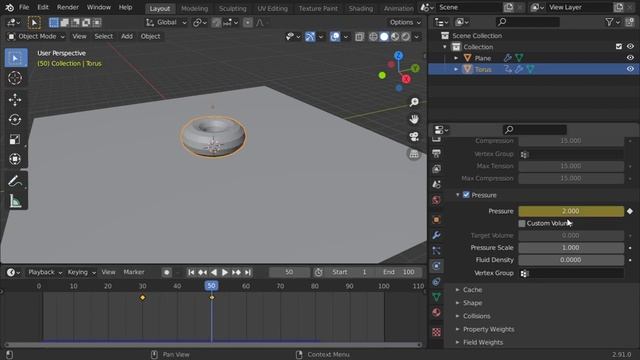Open the Render menu
640x360 pixels.
coord(68,7)
